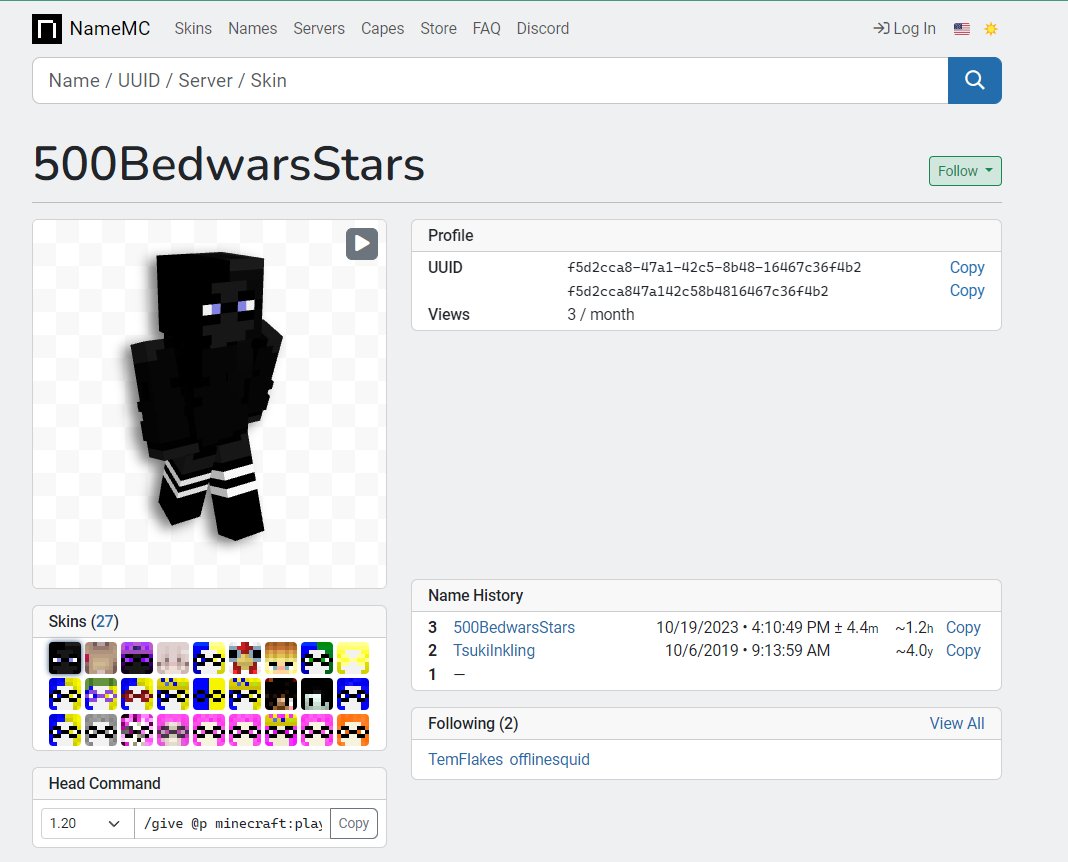Click the magnifying glass search button
This screenshot has width=1068, height=862.
pyautogui.click(x=974, y=80)
